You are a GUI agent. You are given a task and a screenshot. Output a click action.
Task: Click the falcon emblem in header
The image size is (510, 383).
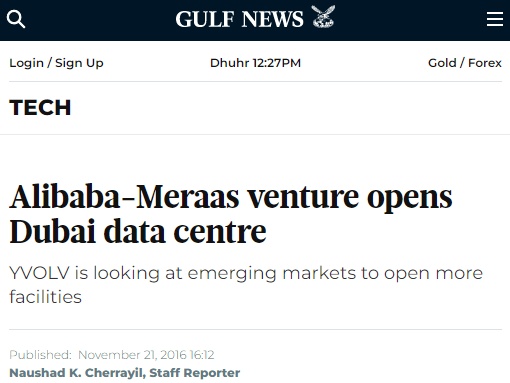(323, 16)
